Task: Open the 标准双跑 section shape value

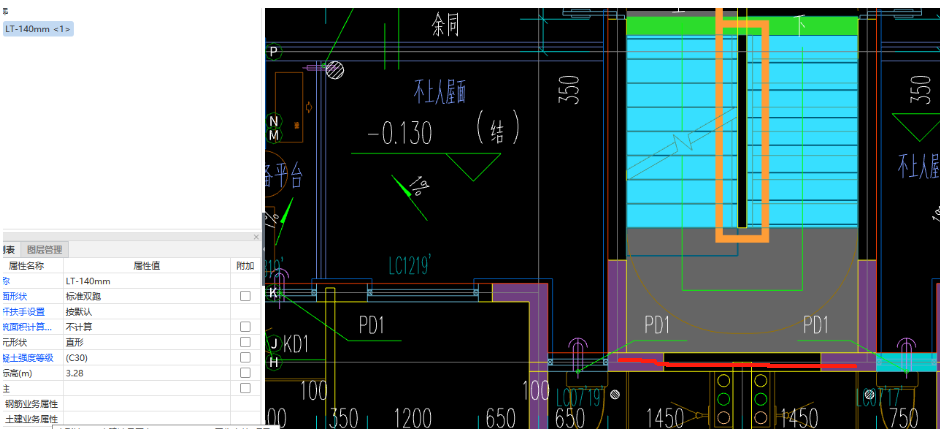Action: [x=147, y=296]
